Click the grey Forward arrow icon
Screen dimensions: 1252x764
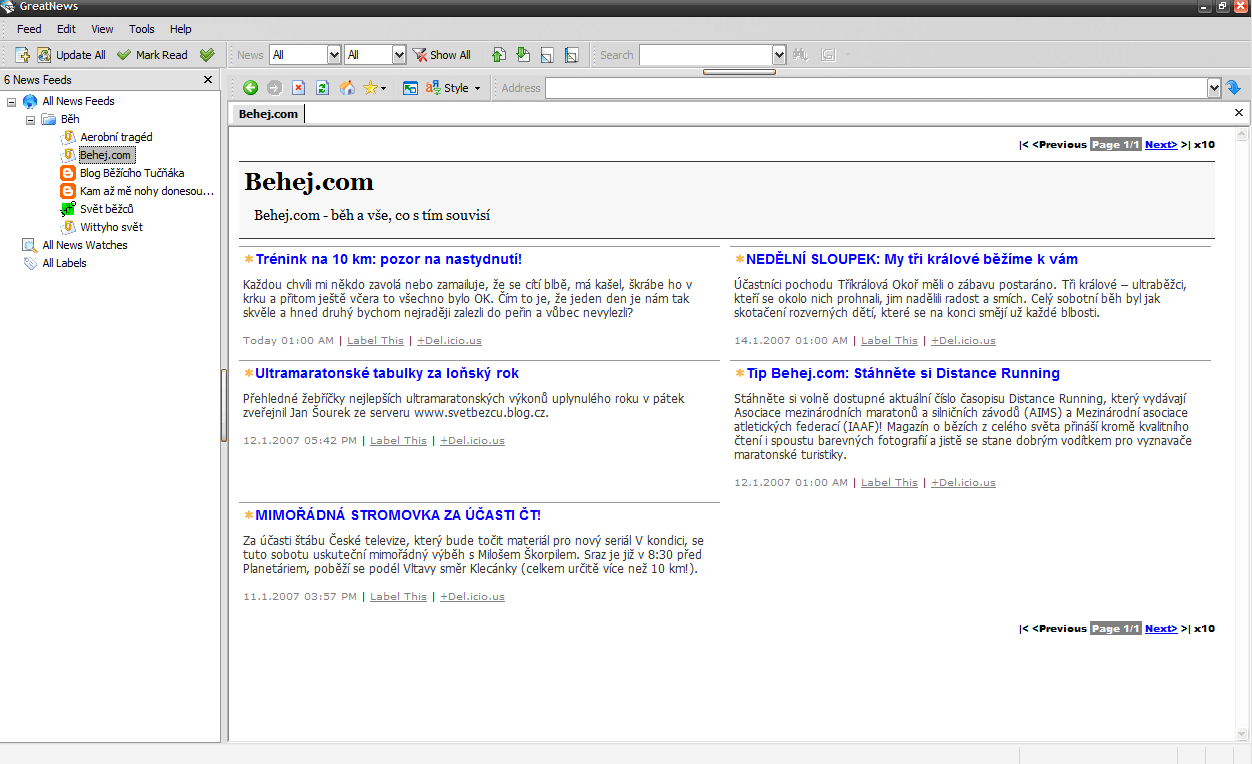(274, 88)
